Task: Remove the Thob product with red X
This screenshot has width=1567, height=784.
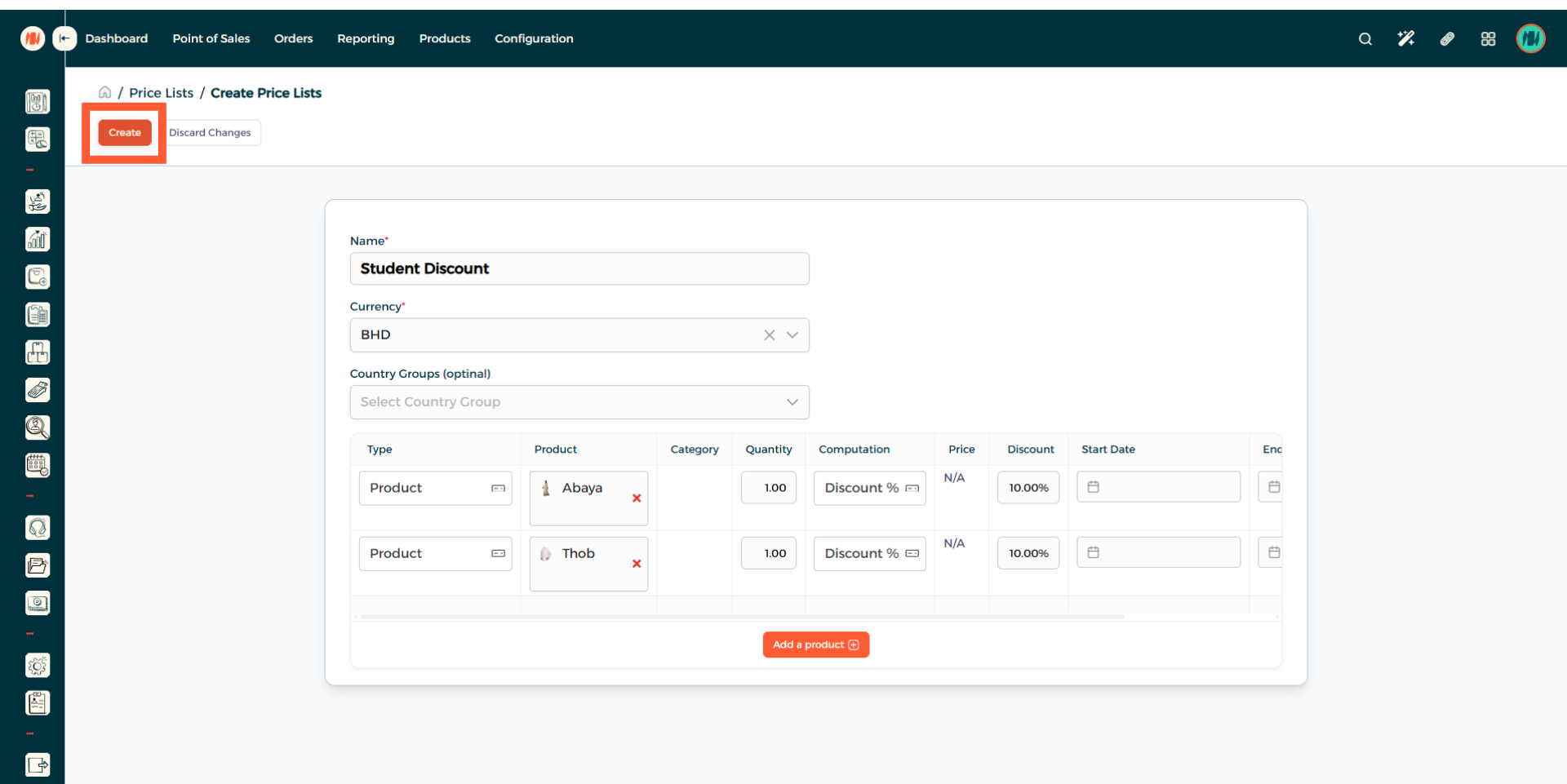Action: click(x=637, y=564)
